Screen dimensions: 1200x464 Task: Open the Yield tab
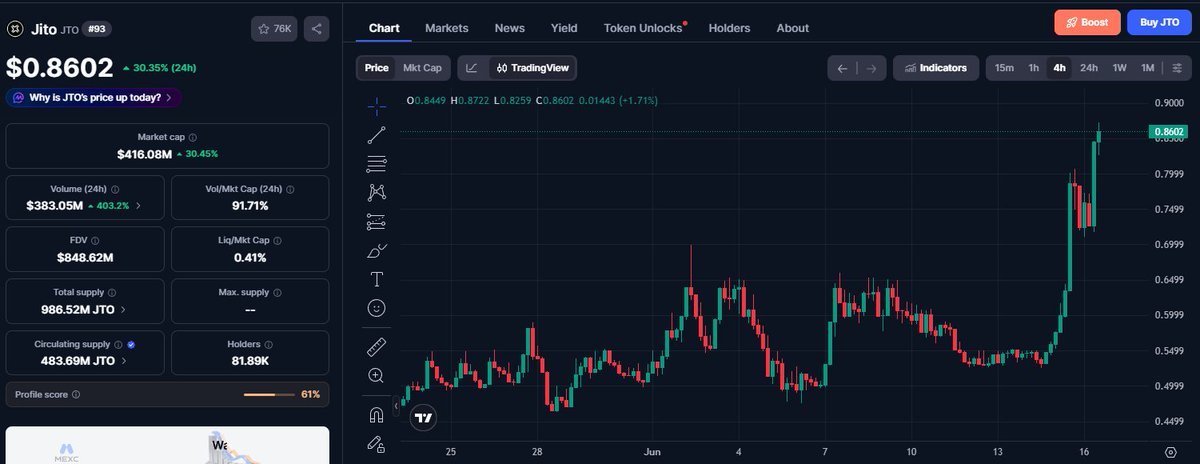tap(564, 28)
